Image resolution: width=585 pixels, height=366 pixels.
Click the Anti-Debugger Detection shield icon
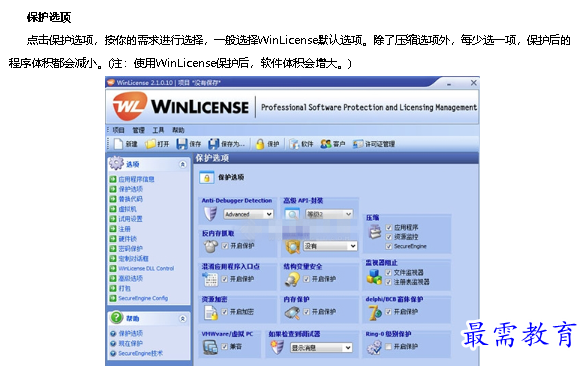pyautogui.click(x=210, y=214)
